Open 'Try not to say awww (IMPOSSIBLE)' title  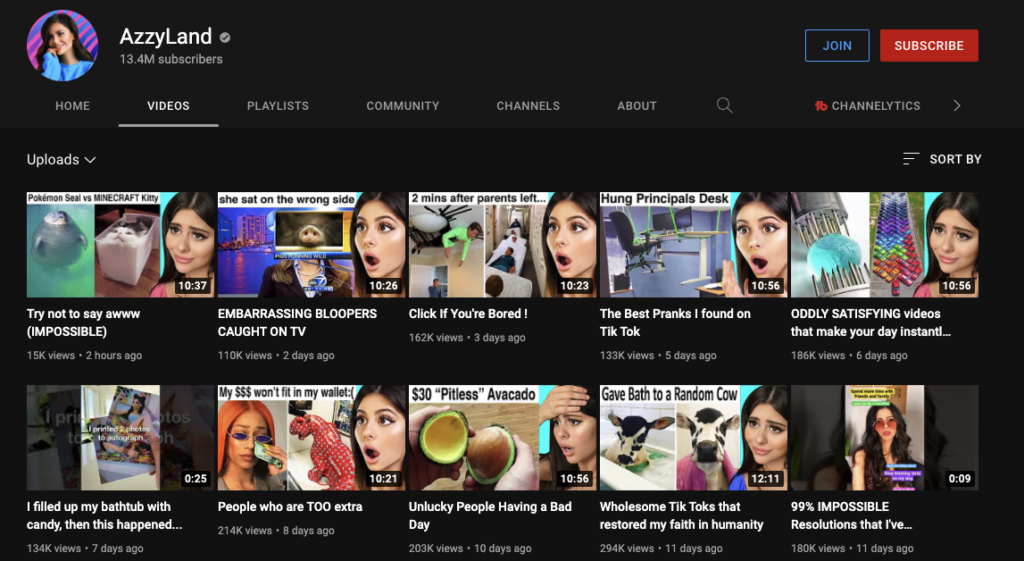(x=84, y=323)
